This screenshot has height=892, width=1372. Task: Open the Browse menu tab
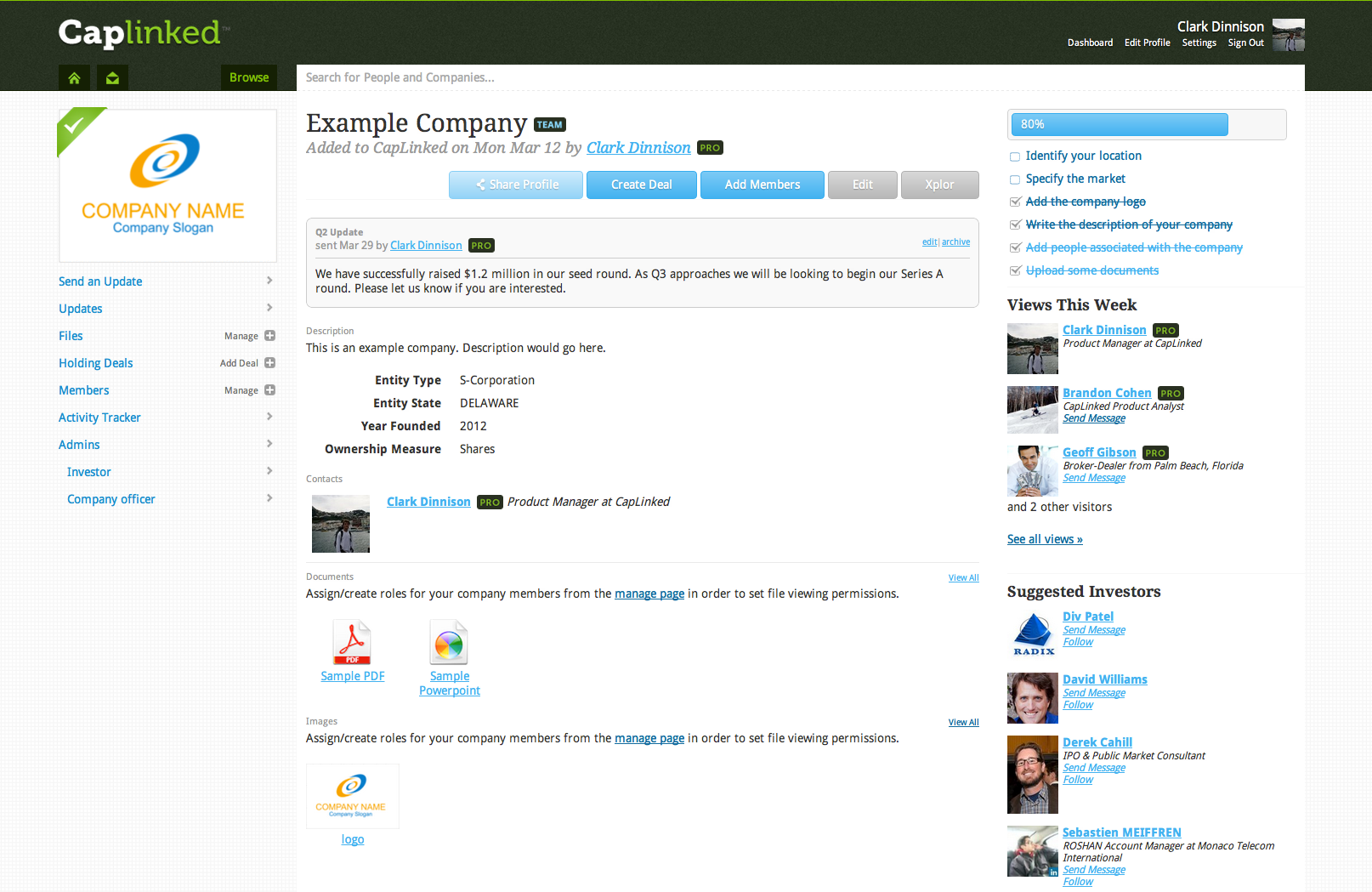point(249,77)
